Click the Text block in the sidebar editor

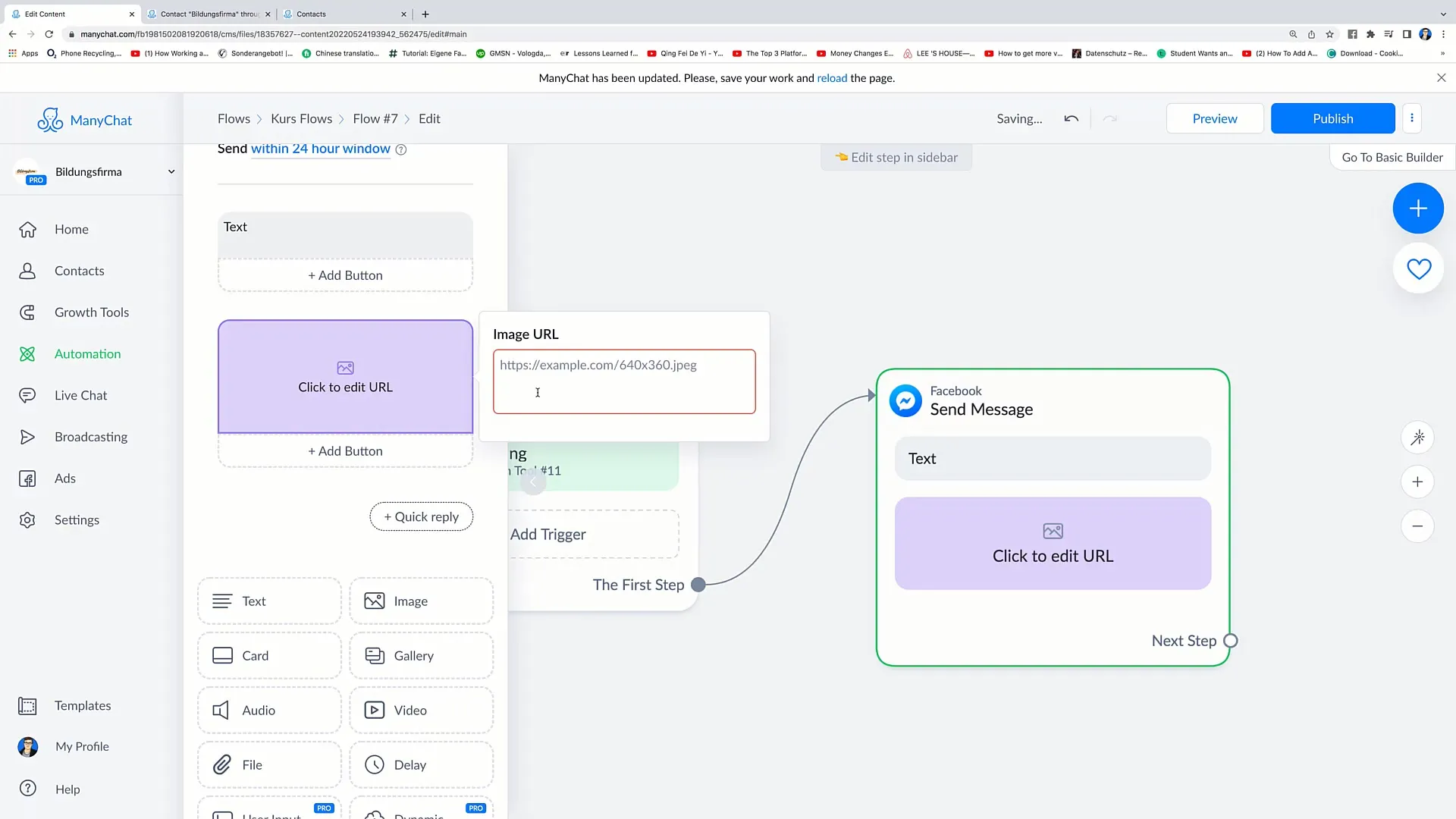(345, 235)
